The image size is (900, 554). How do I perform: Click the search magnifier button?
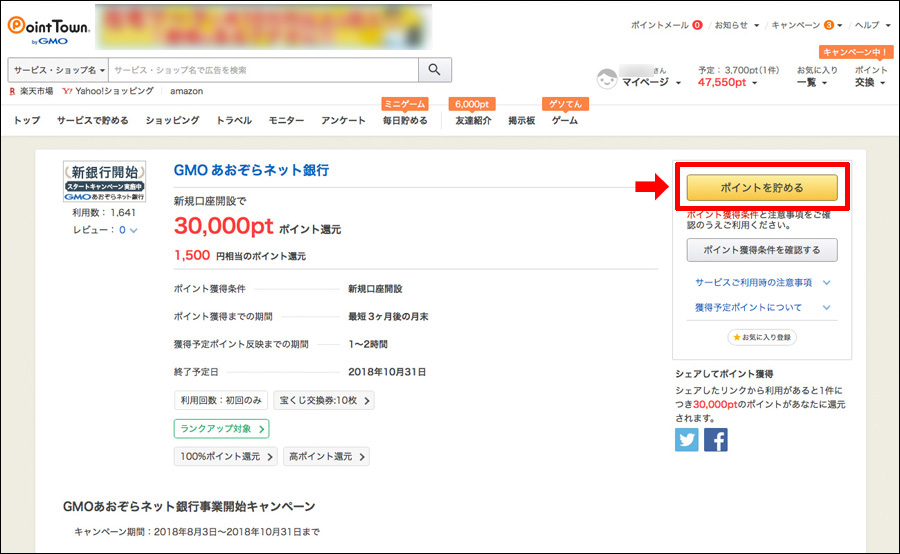(x=435, y=70)
